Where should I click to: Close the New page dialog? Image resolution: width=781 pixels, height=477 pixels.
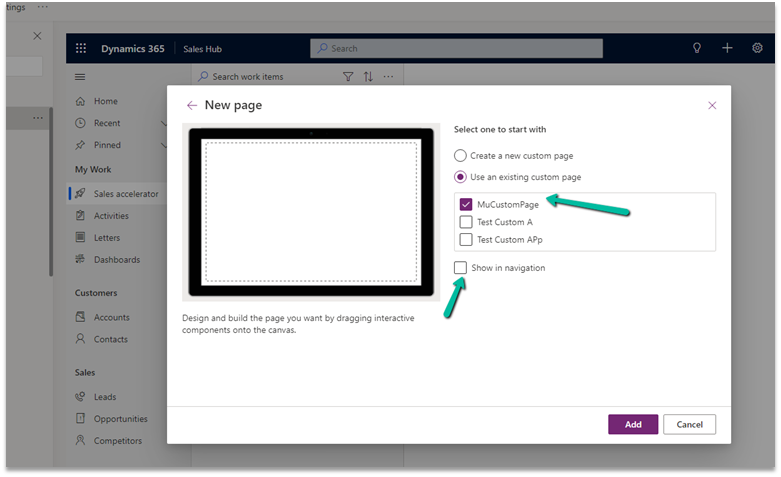pos(712,105)
